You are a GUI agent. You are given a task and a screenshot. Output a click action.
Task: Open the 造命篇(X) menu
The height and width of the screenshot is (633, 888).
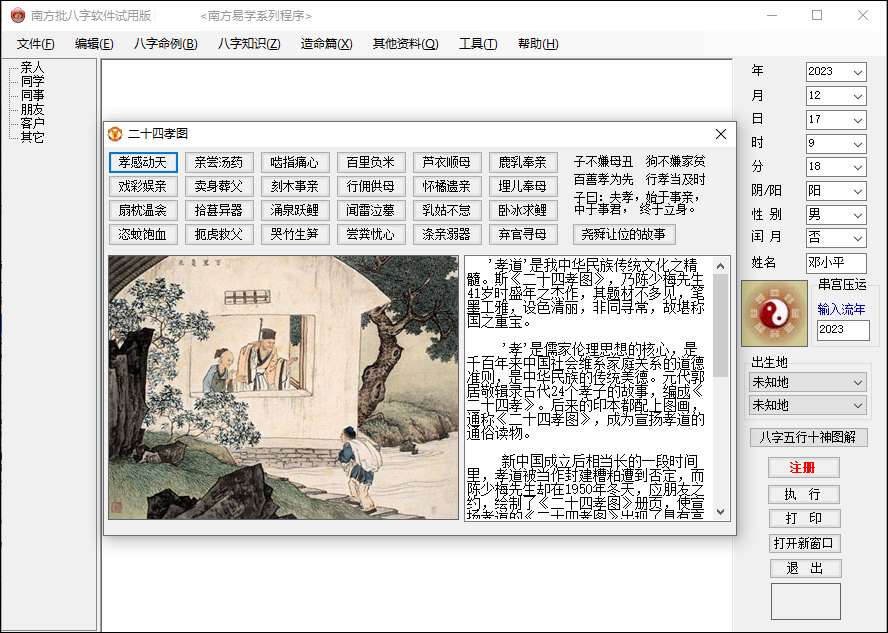(x=326, y=44)
